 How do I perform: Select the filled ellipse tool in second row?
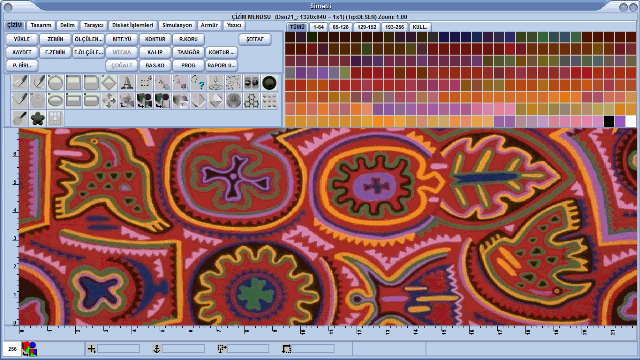click(x=56, y=100)
